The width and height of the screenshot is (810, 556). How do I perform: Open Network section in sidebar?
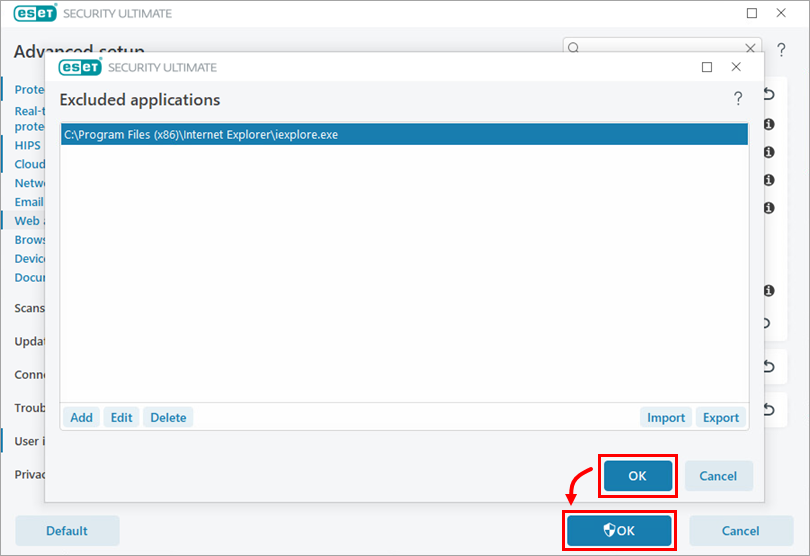29,183
